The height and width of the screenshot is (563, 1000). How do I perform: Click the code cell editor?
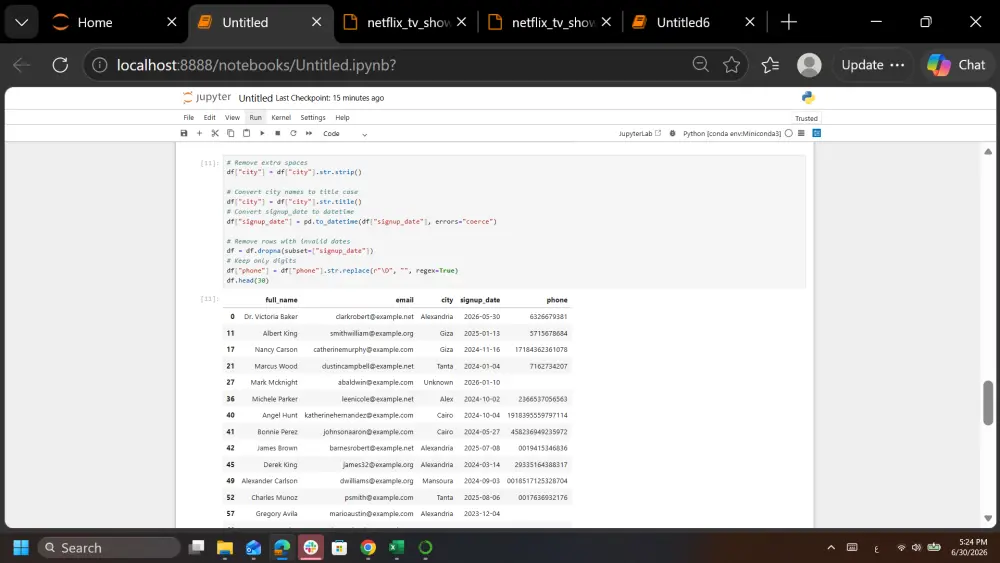(514, 221)
